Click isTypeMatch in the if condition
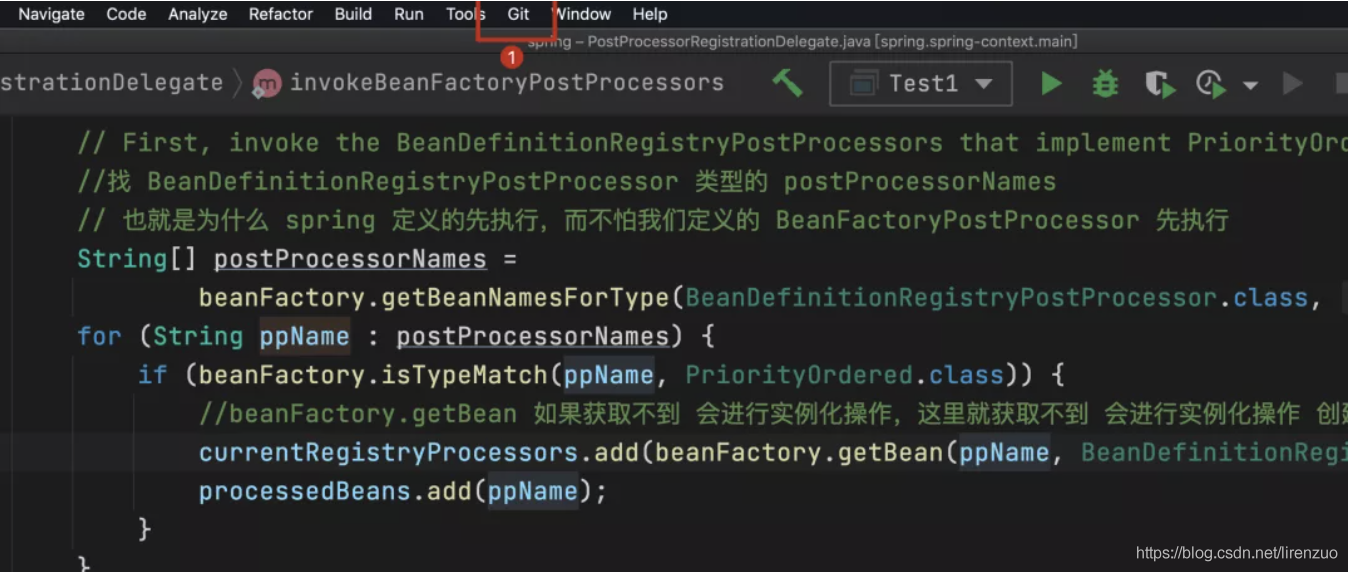Screen dimensions: 1348x572 [x=464, y=375]
